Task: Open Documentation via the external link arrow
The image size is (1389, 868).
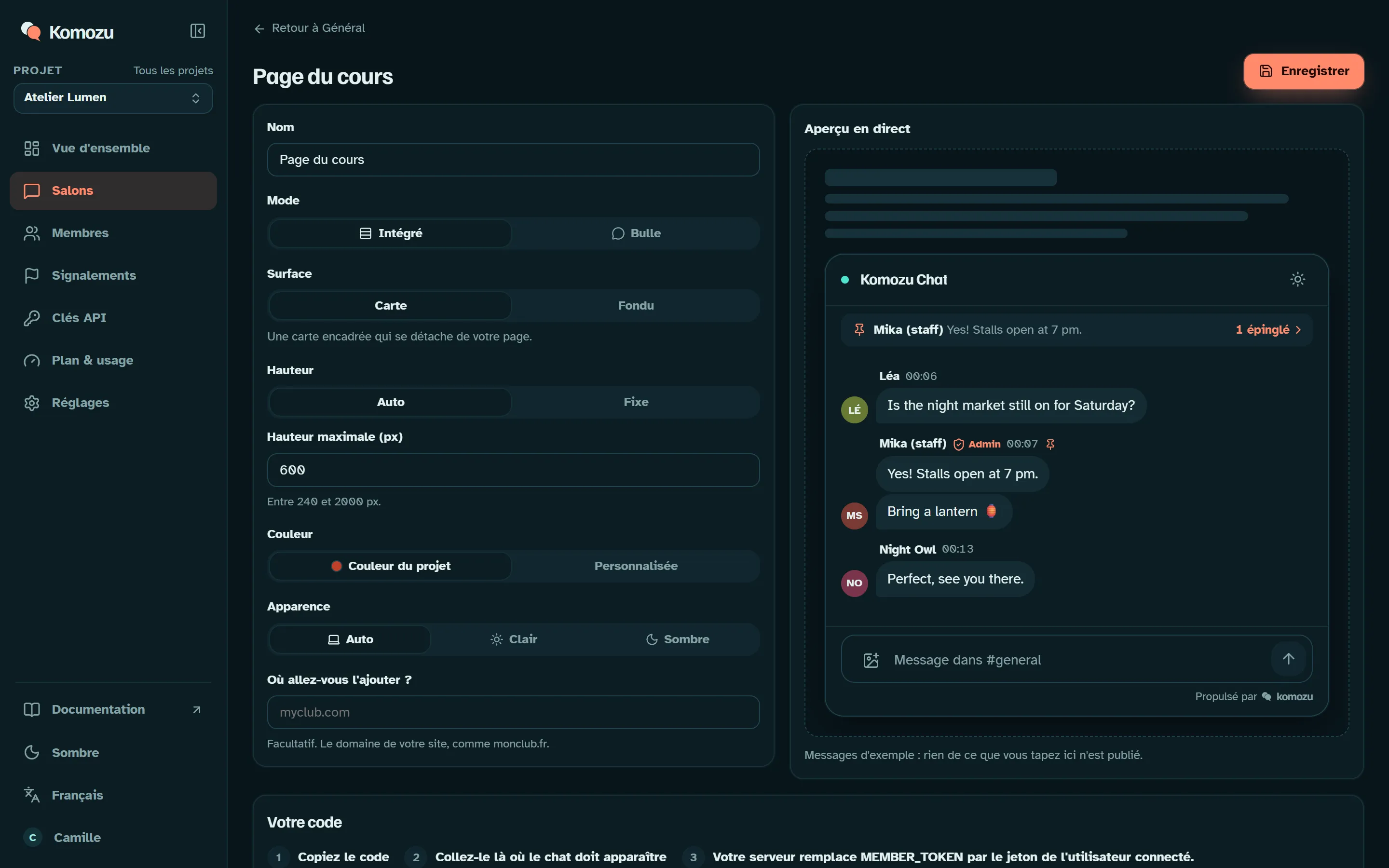Action: pyautogui.click(x=196, y=709)
